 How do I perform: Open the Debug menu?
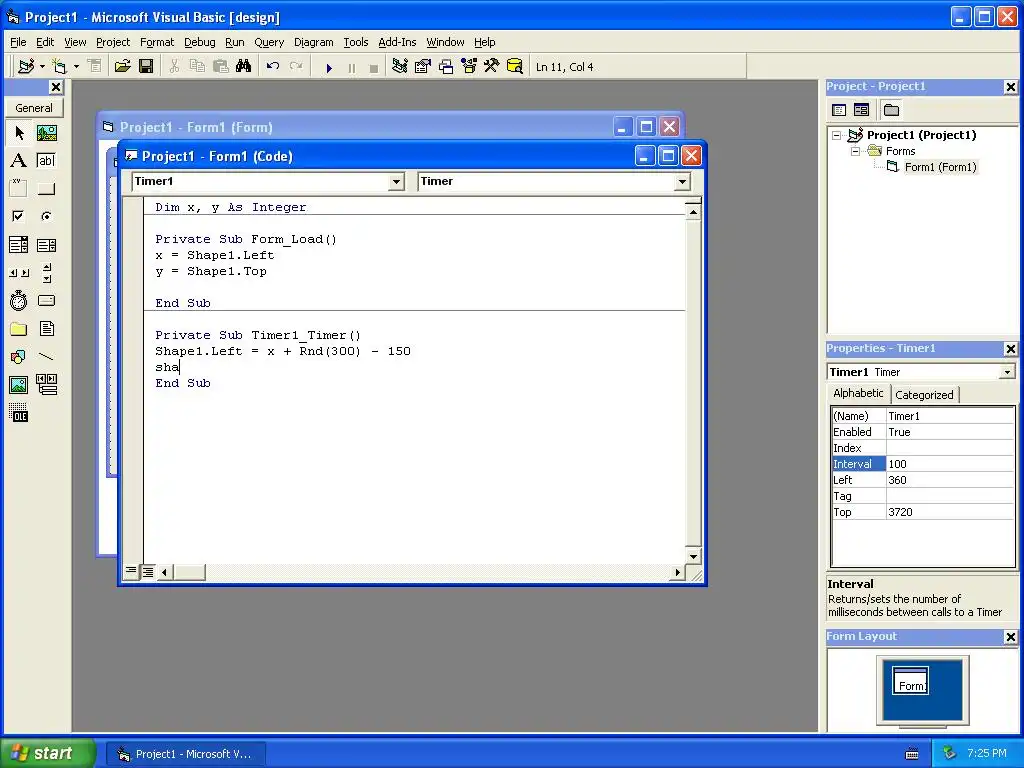[199, 42]
